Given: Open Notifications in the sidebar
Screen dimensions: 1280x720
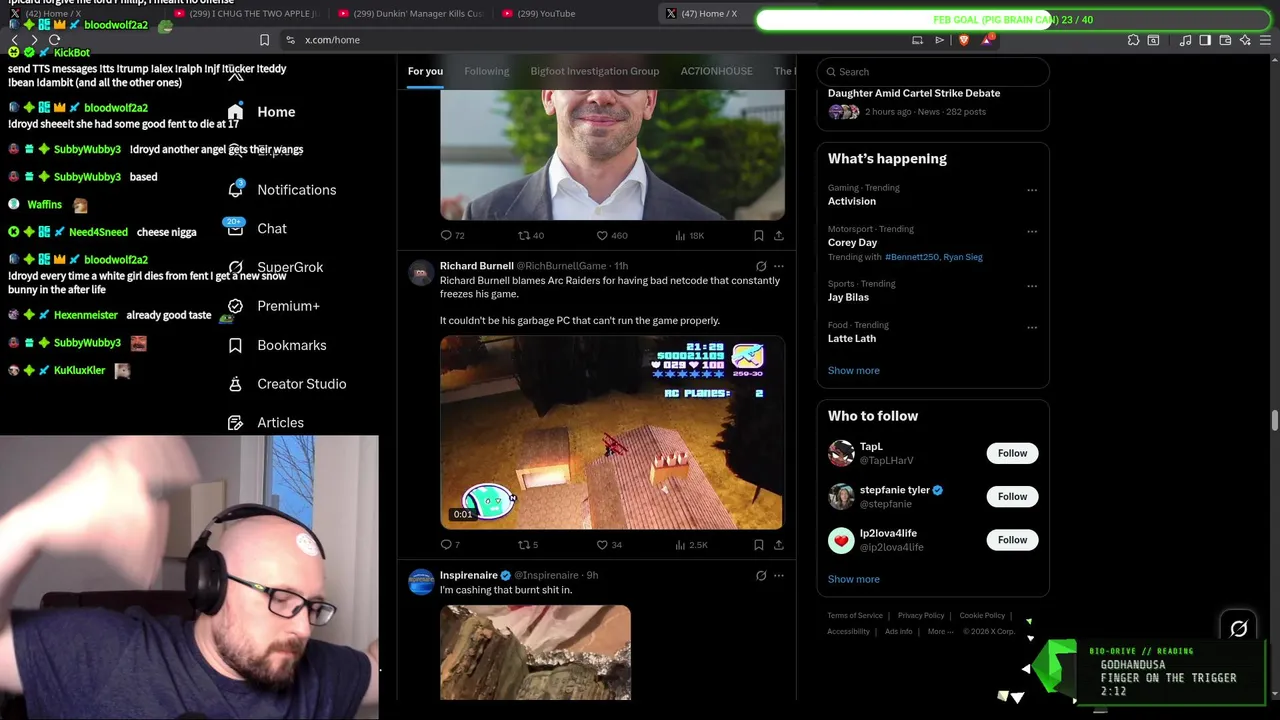Looking at the screenshot, I should 282,190.
